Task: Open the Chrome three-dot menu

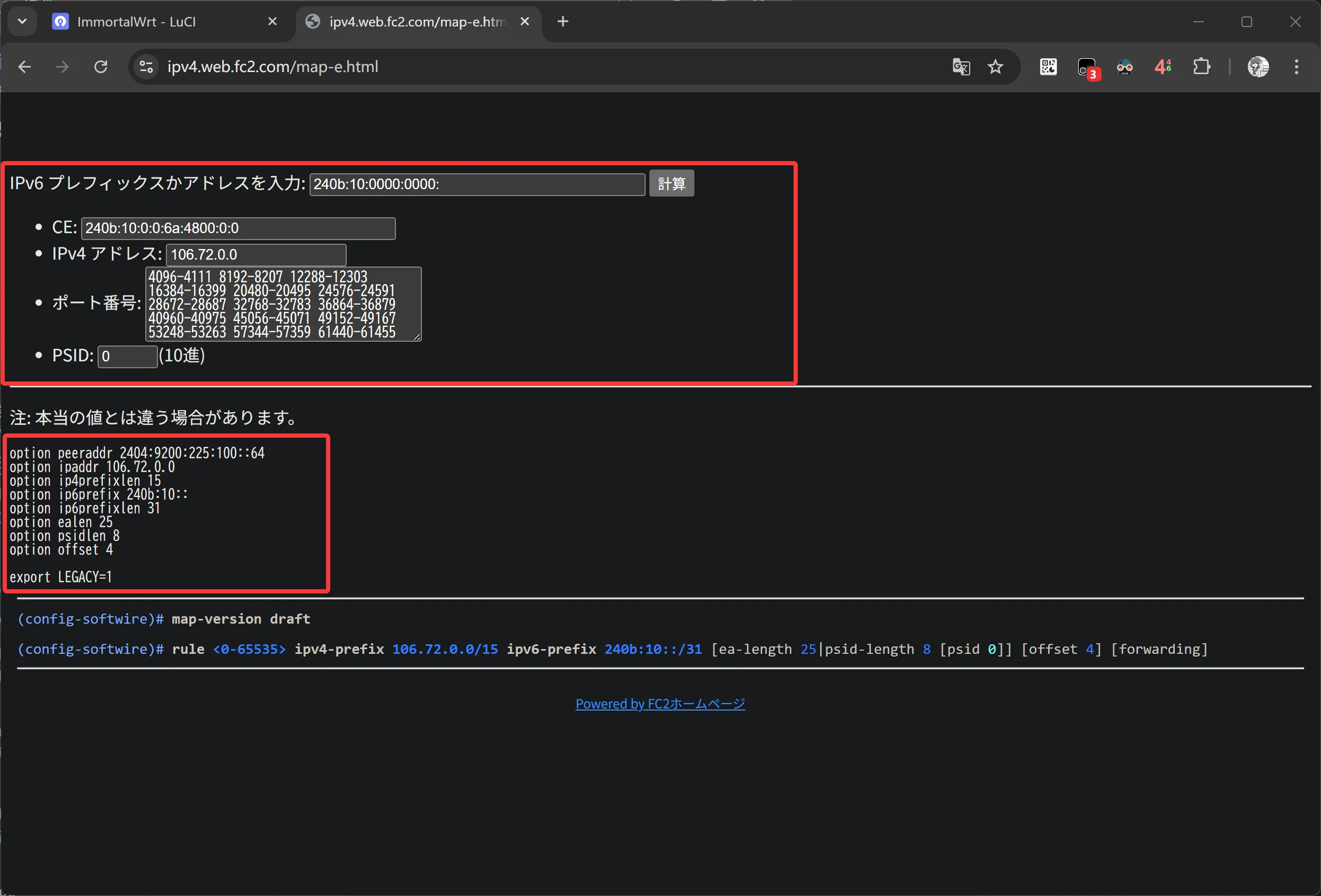Action: click(x=1296, y=67)
